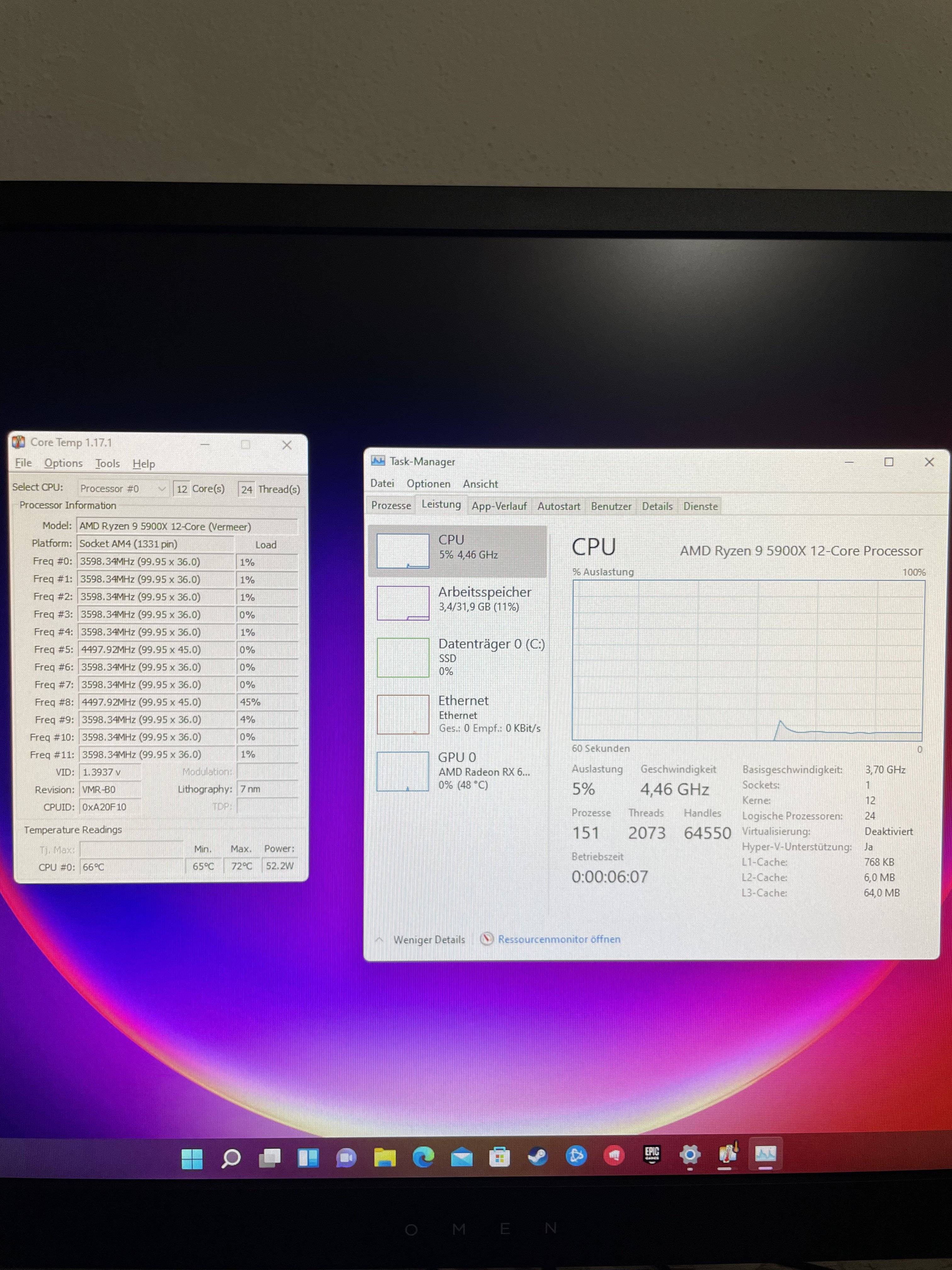The height and width of the screenshot is (1270, 952).
Task: Open Microsoft Edge from taskbar
Action: 423,1157
